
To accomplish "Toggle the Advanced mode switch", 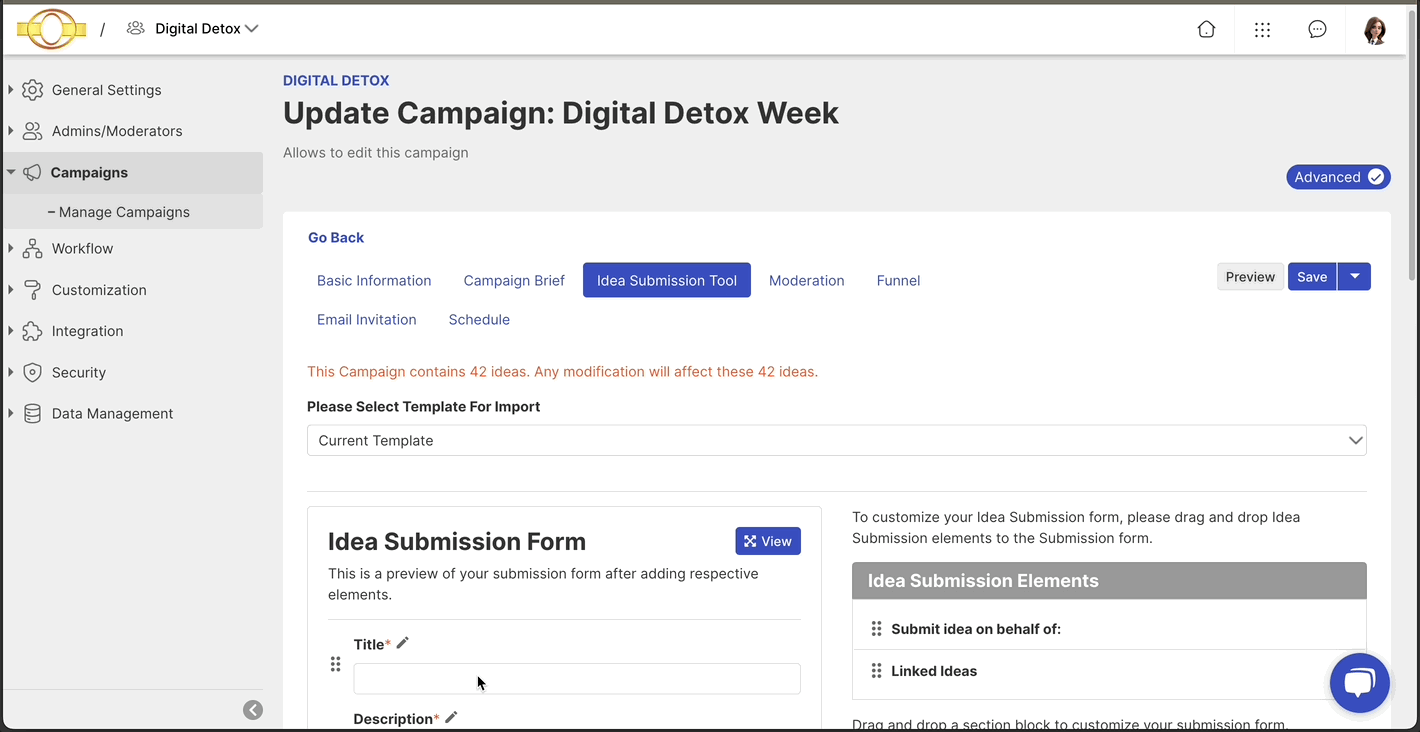I will pos(1338,177).
